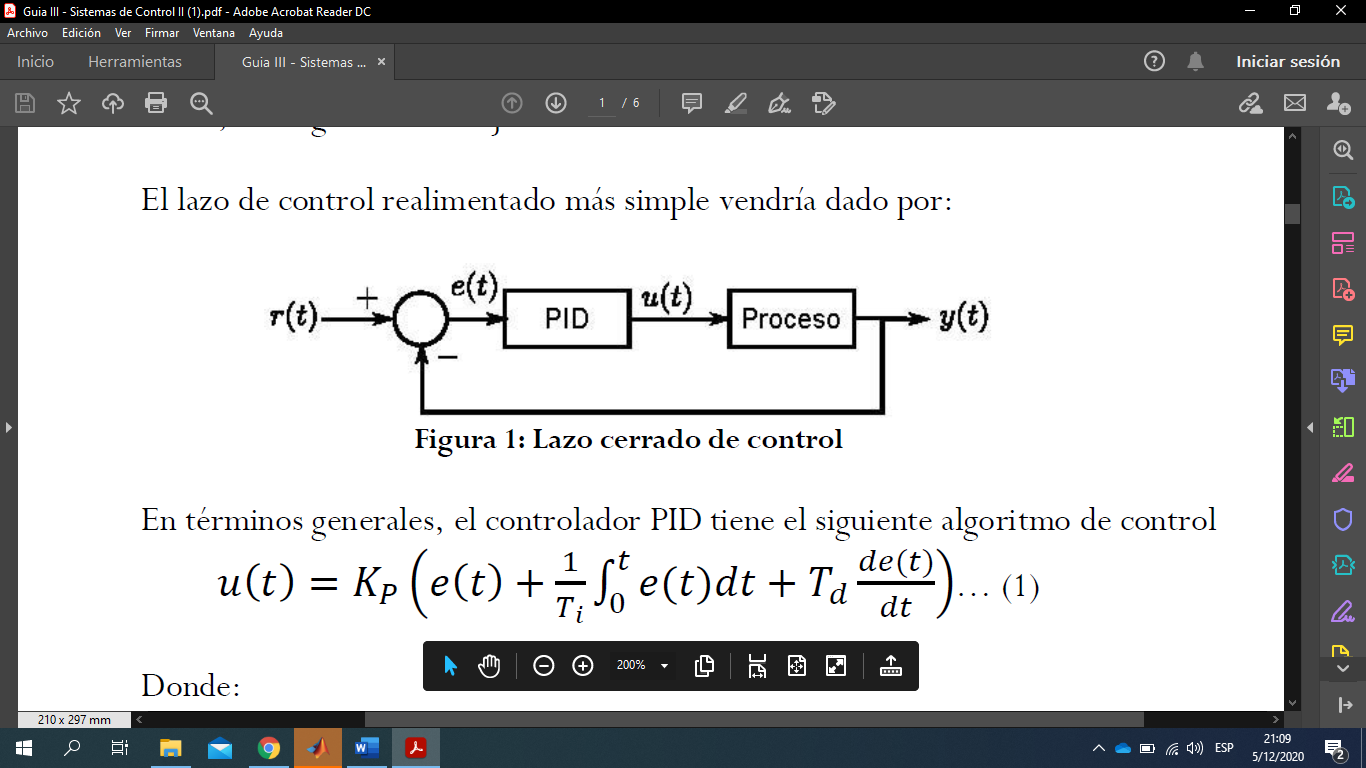Viewport: 1366px width, 768px height.
Task: Dock the floating toolbar
Action: coord(891,666)
